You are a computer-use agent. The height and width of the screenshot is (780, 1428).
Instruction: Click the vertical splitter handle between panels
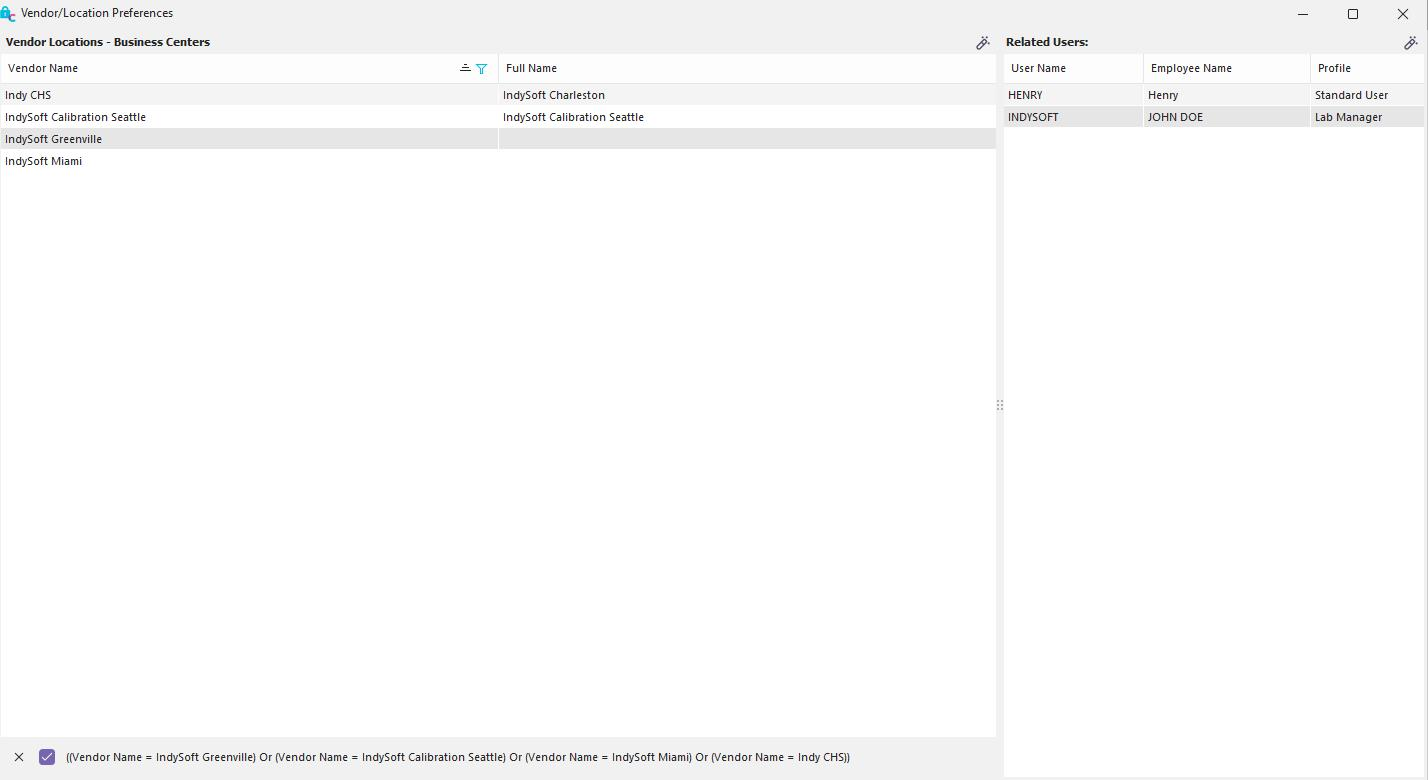pyautogui.click(x=1000, y=406)
